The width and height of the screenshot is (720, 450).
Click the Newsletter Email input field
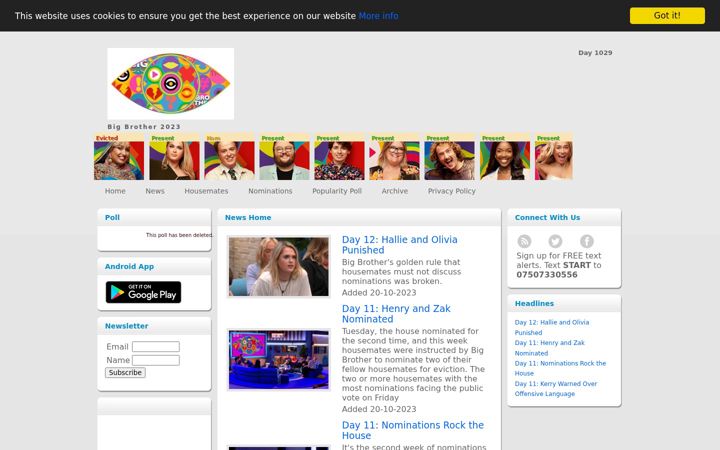(x=156, y=347)
